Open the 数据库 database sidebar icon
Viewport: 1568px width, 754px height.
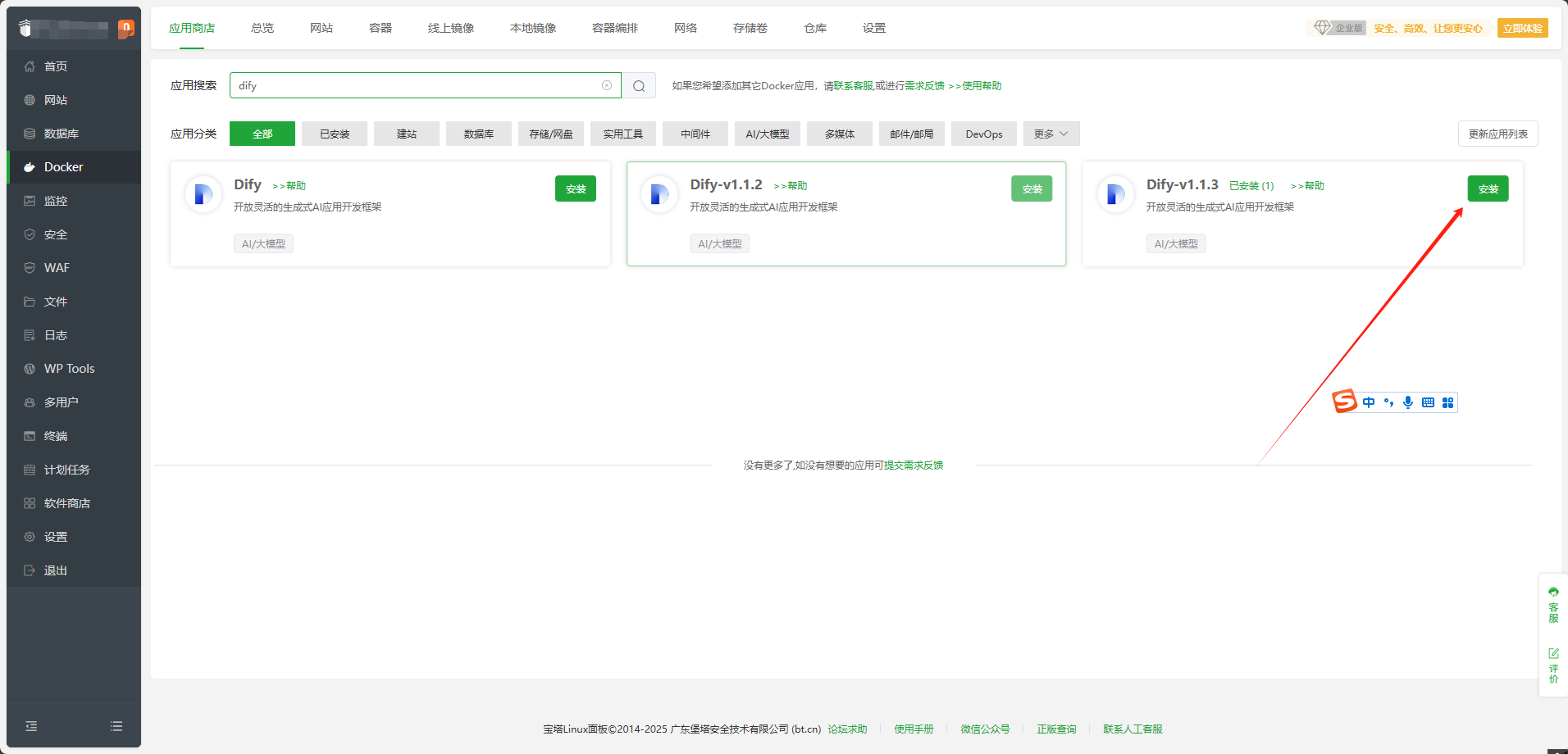(x=30, y=134)
